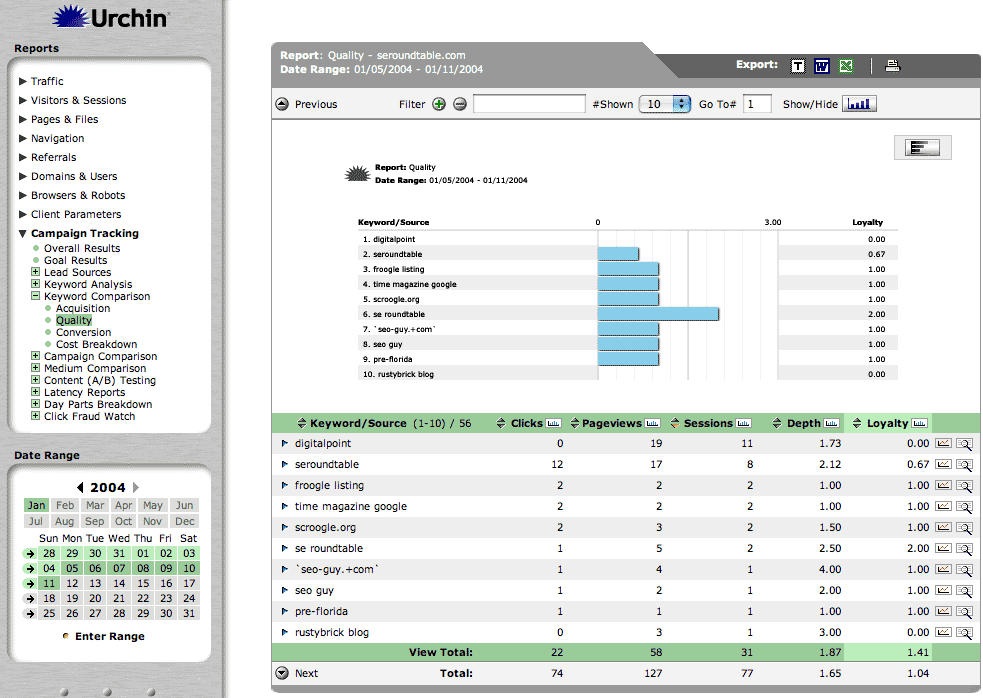Sort by Loyalty column arrows
The width and height of the screenshot is (983, 698).
tap(857, 423)
